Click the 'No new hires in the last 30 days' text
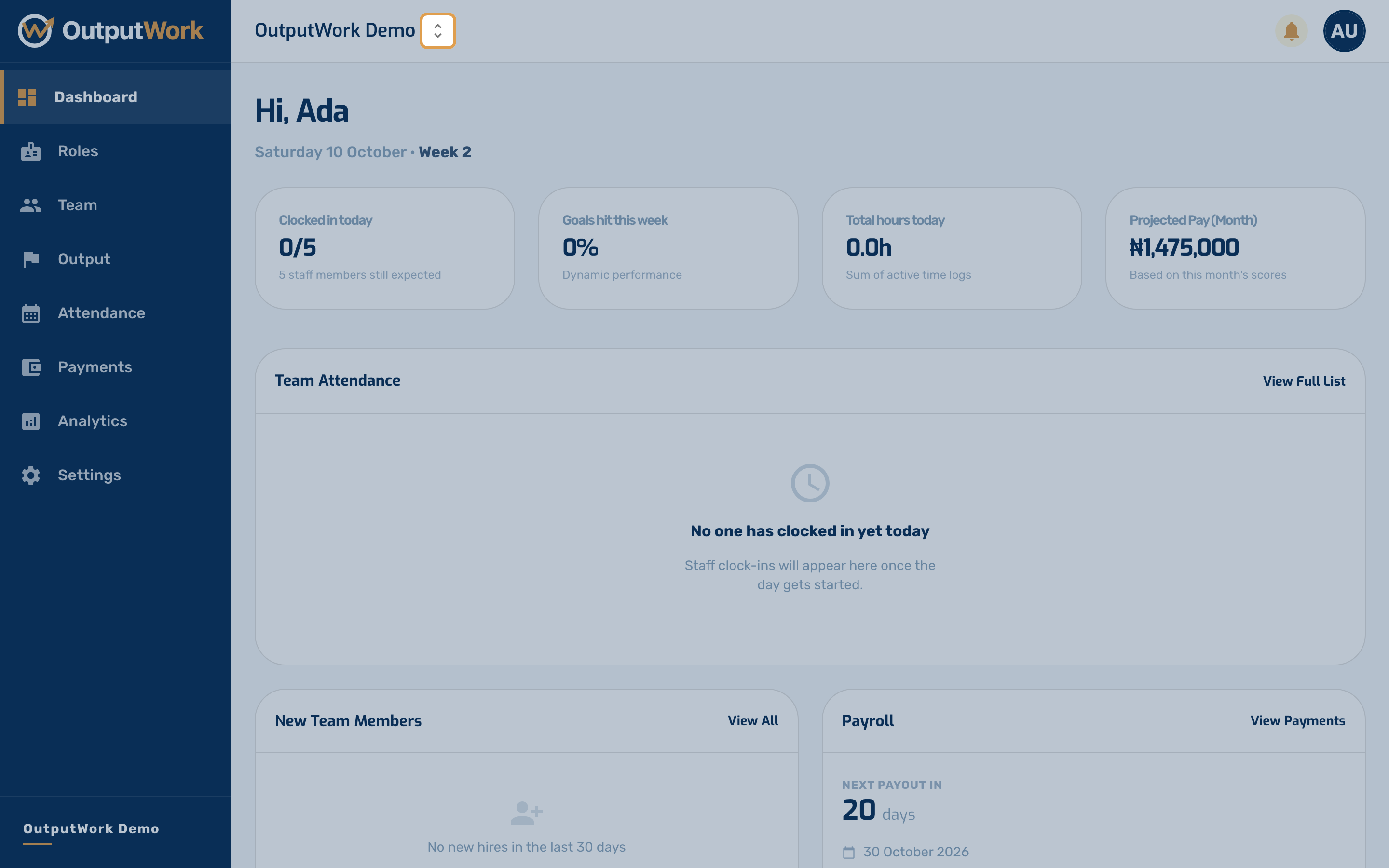 pos(526,847)
